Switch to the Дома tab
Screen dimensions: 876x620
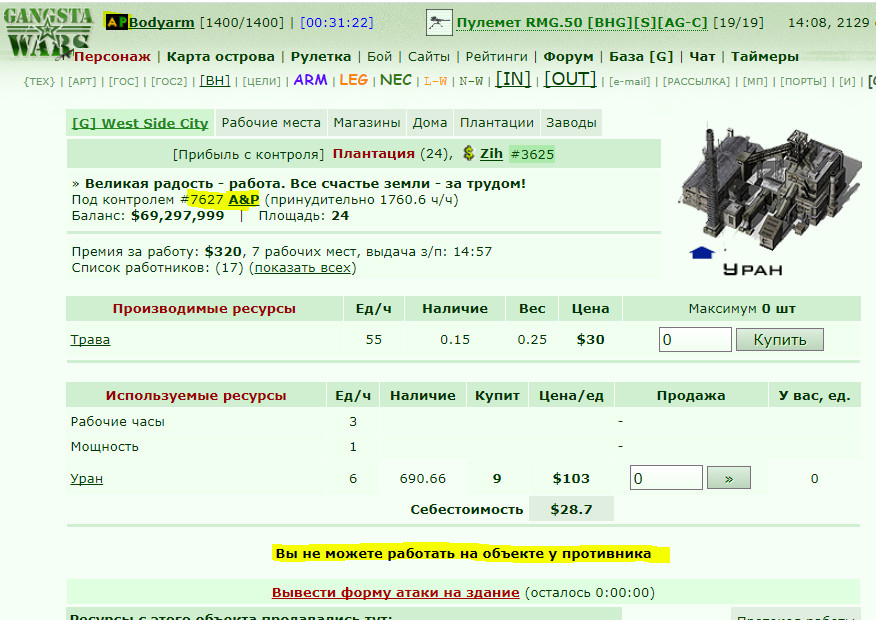coord(430,123)
